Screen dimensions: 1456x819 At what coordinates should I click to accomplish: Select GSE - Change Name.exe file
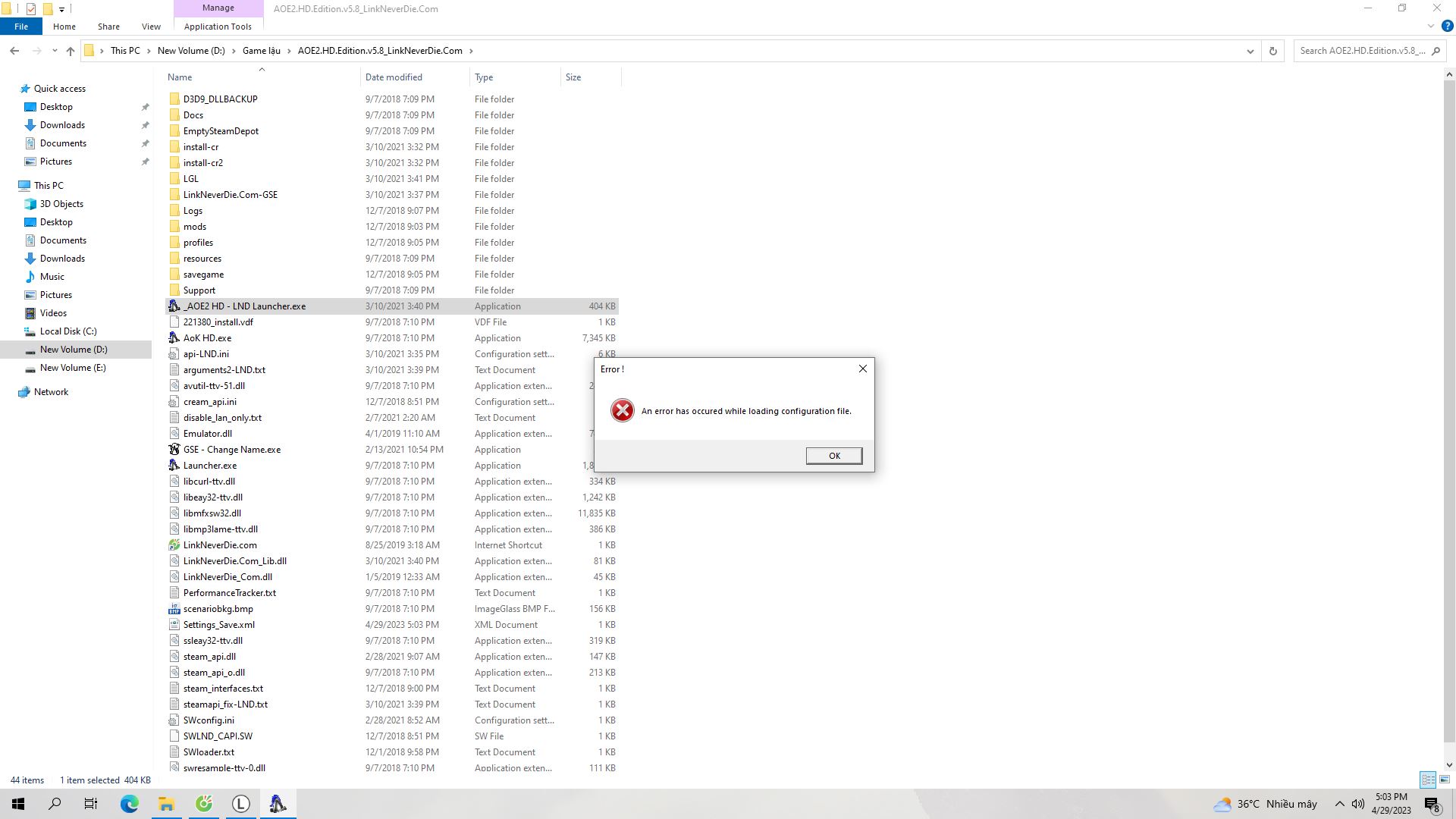point(231,450)
